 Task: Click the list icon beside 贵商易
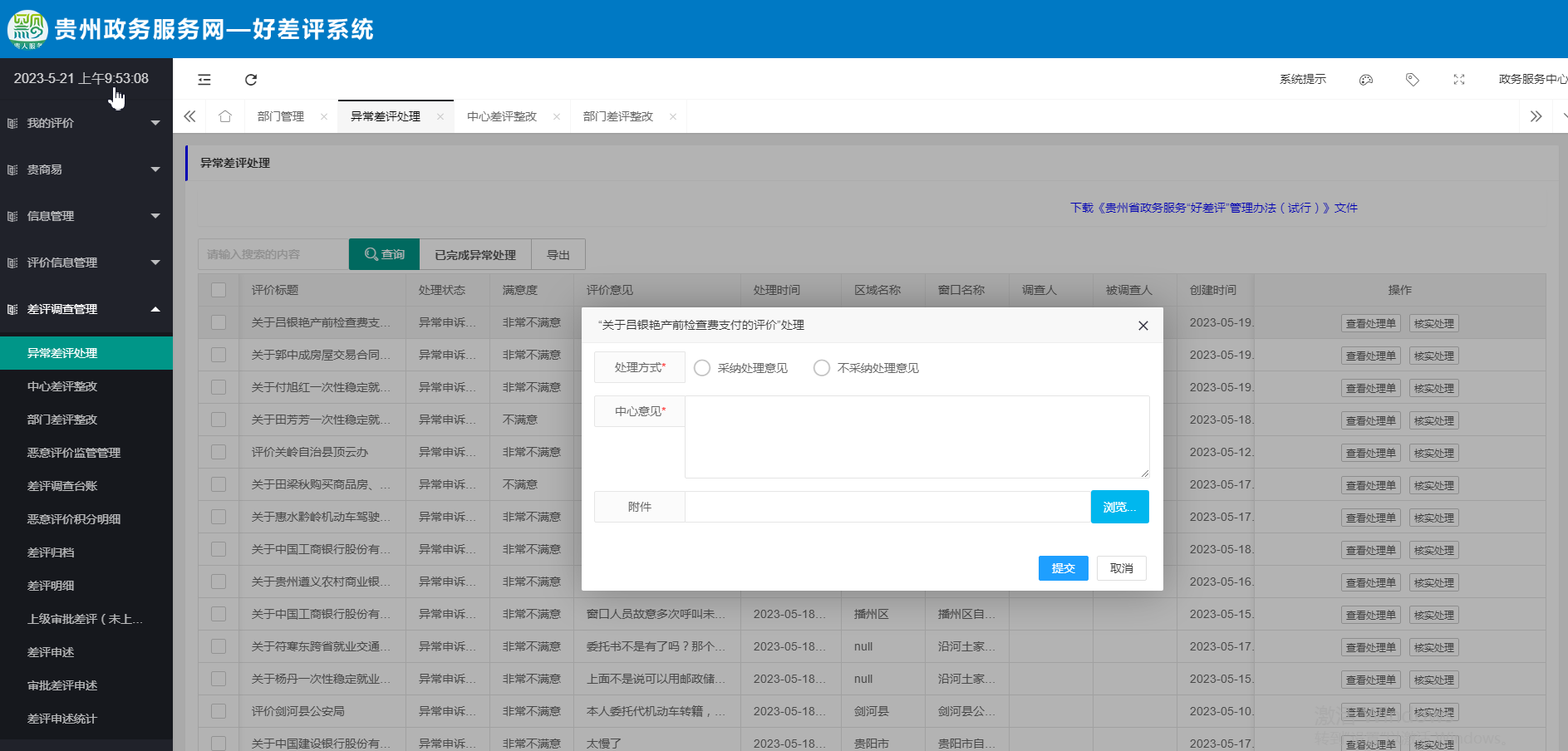coord(12,169)
